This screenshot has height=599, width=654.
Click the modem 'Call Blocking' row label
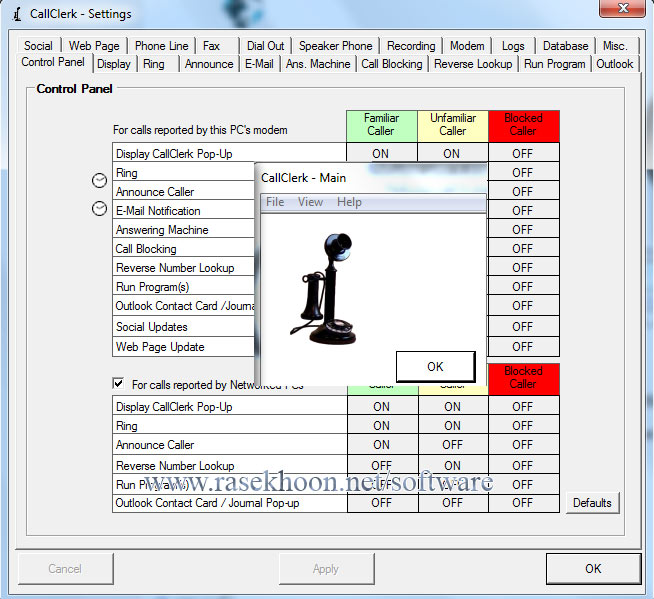(146, 249)
